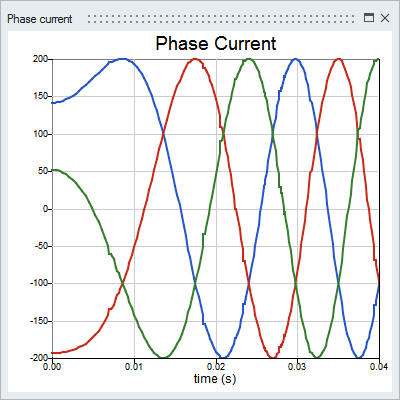The width and height of the screenshot is (400, 400).
Task: Click the dotted panel drag grip
Action: click(x=221, y=19)
